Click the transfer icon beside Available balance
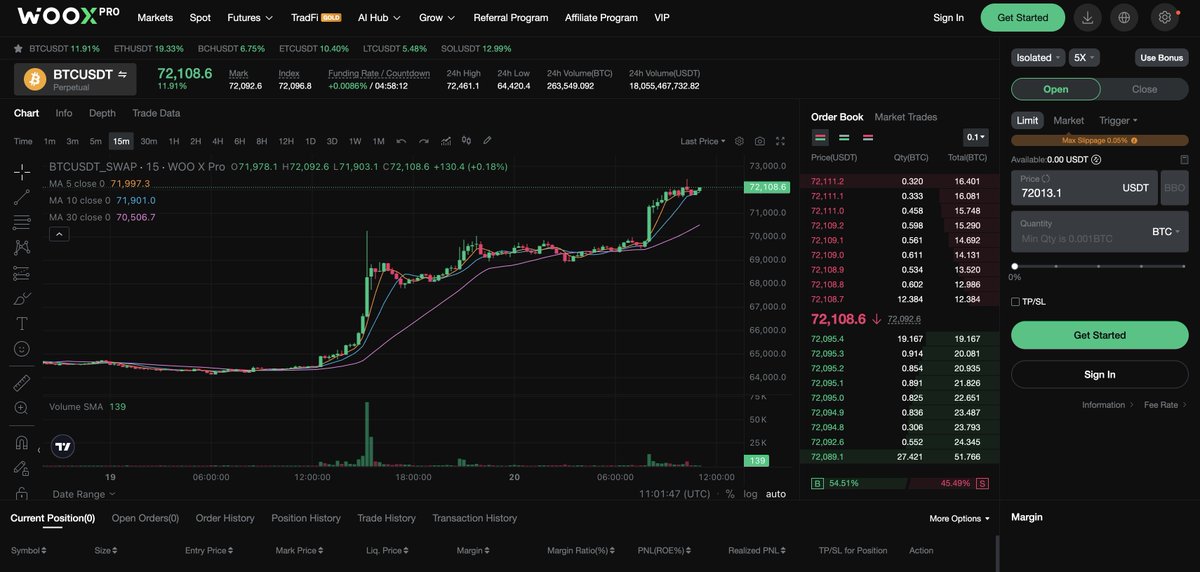Viewport: 1200px width, 572px height. click(1096, 159)
